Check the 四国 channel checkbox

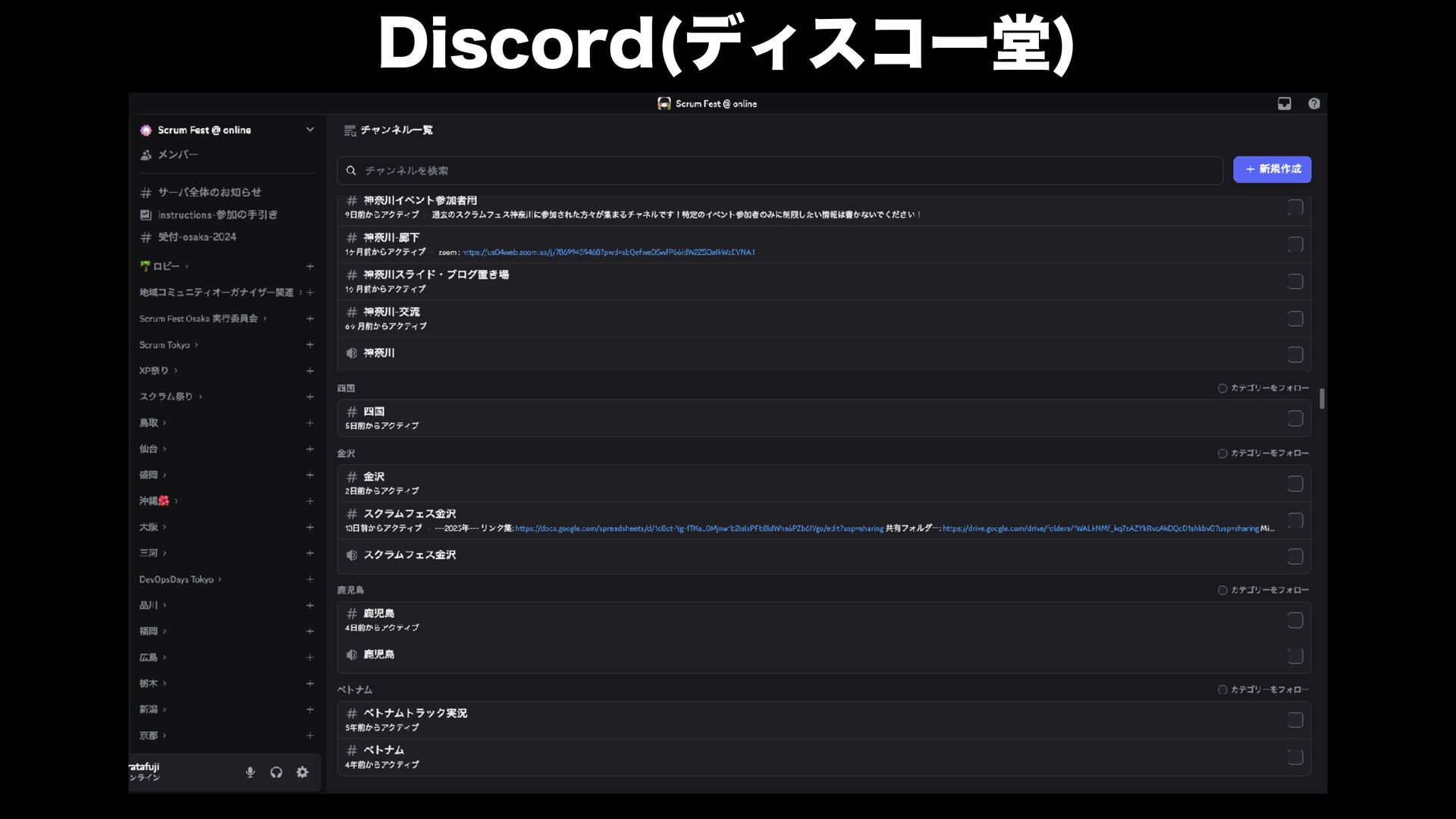(x=1295, y=418)
